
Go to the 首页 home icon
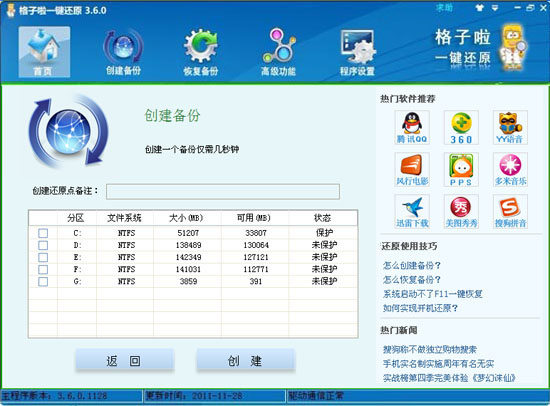(x=44, y=52)
